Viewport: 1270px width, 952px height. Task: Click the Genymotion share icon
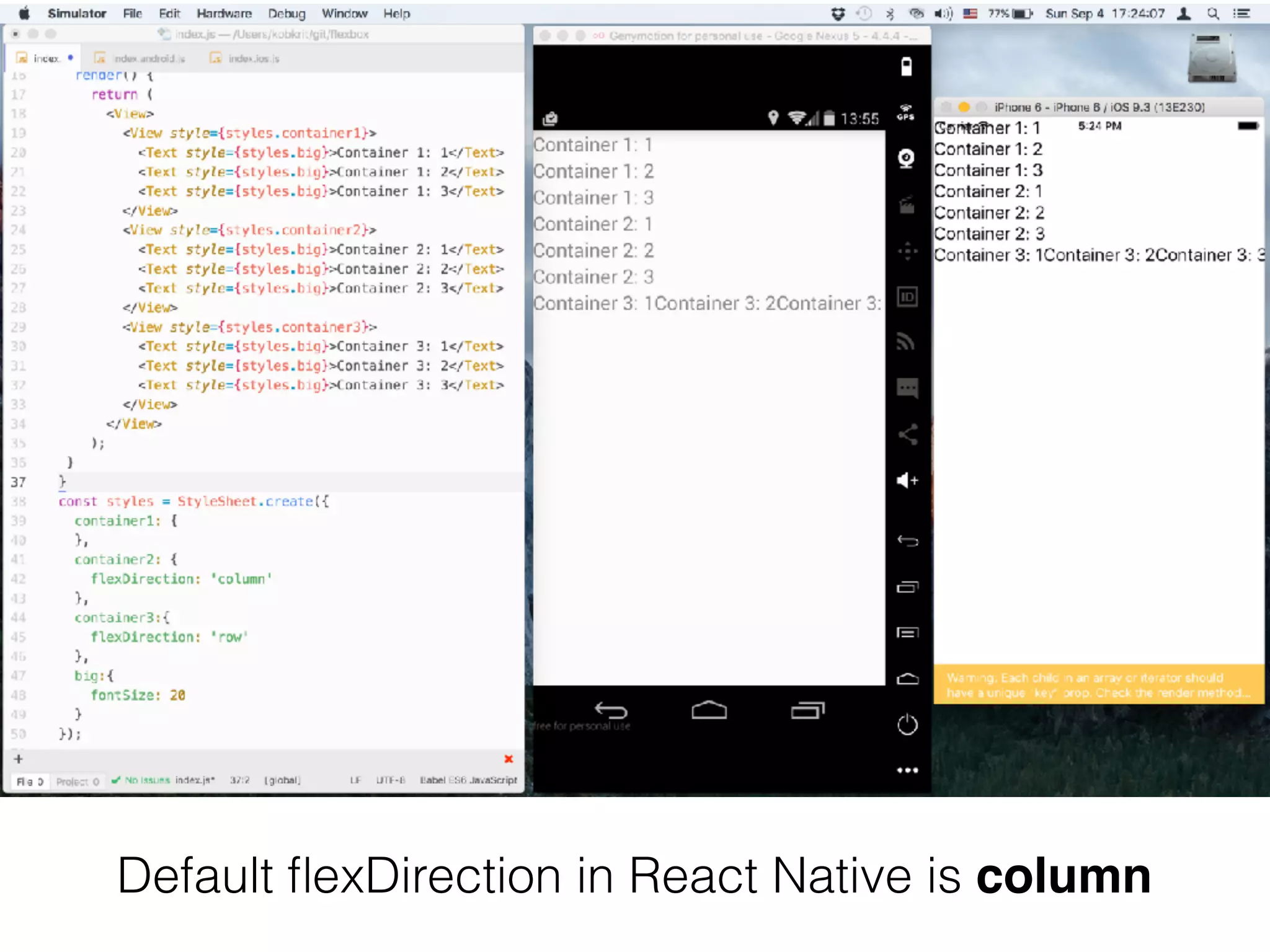click(907, 434)
